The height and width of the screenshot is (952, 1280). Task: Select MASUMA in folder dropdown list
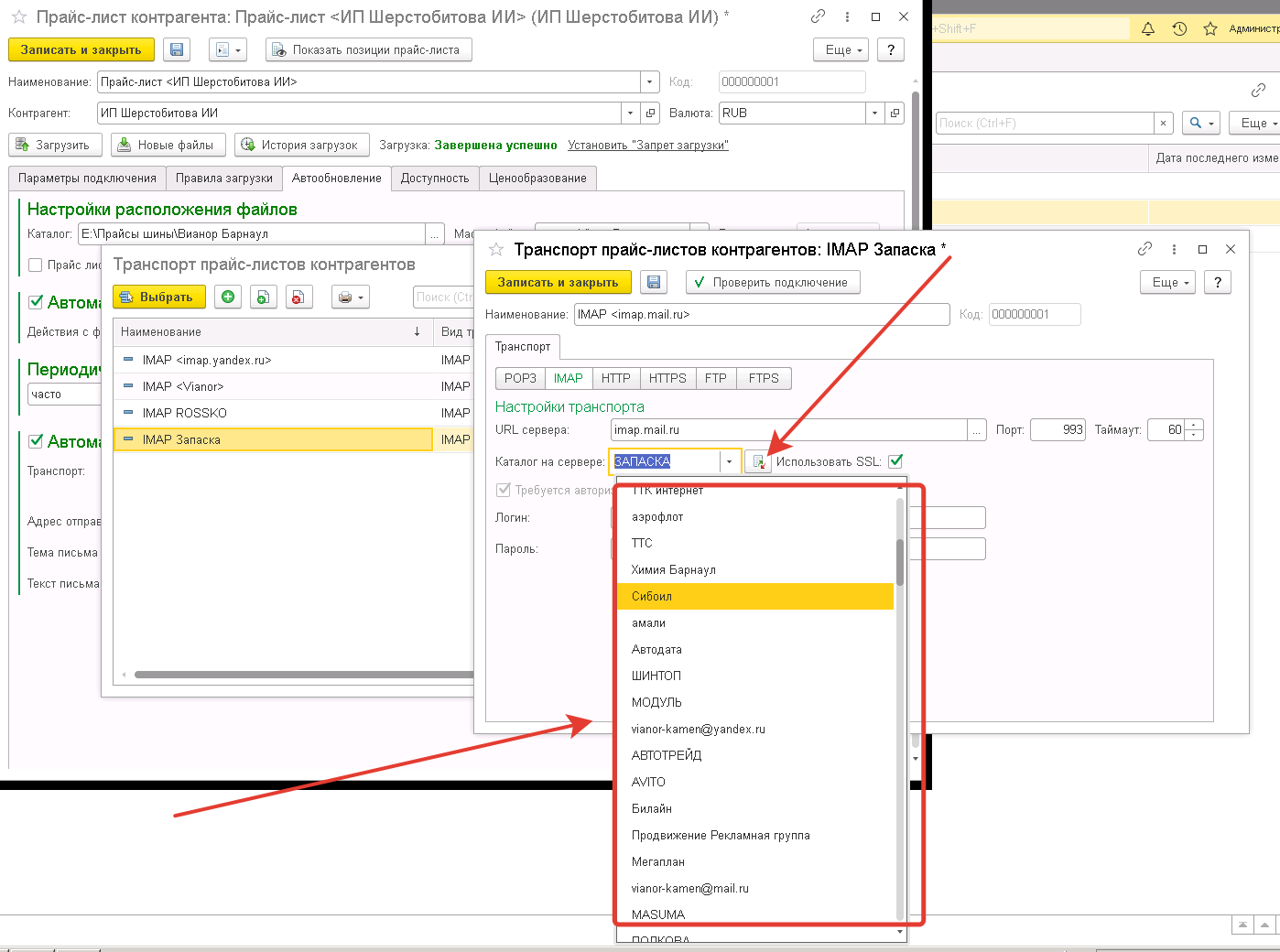pyautogui.click(x=755, y=914)
